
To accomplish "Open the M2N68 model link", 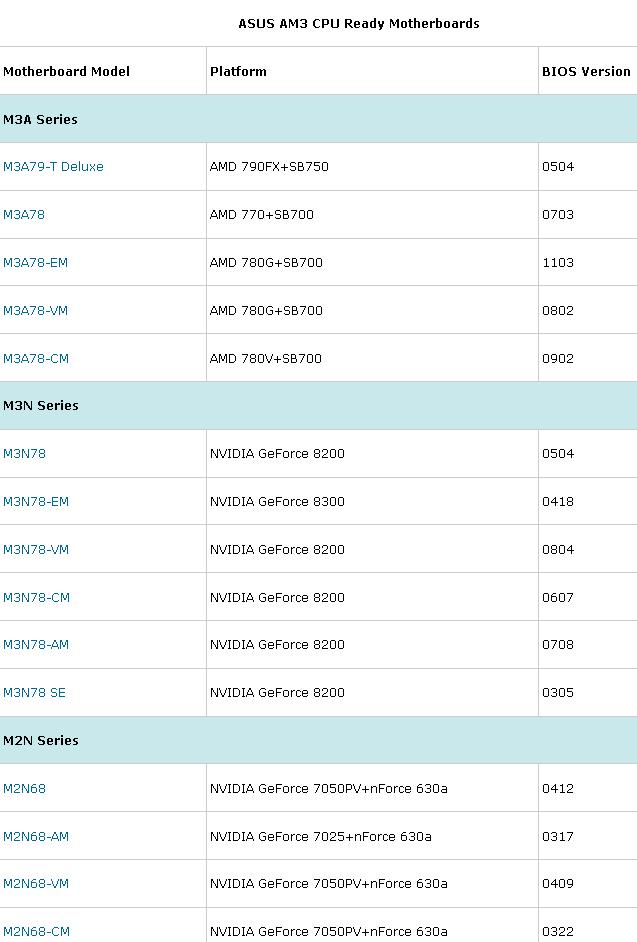I will 24,789.
